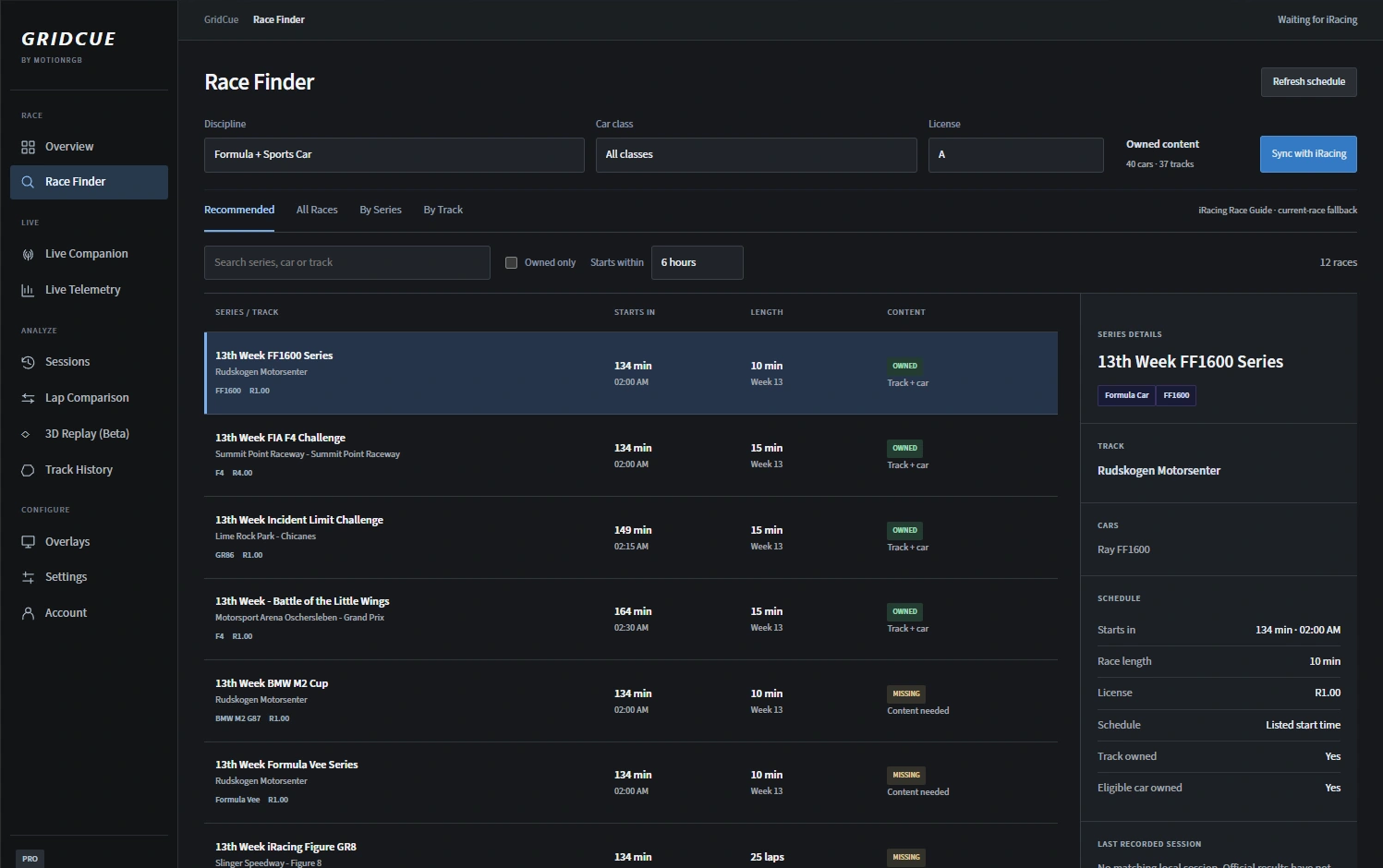Image resolution: width=1383 pixels, height=868 pixels.
Task: Click the CONTENT column header
Action: pos(906,313)
